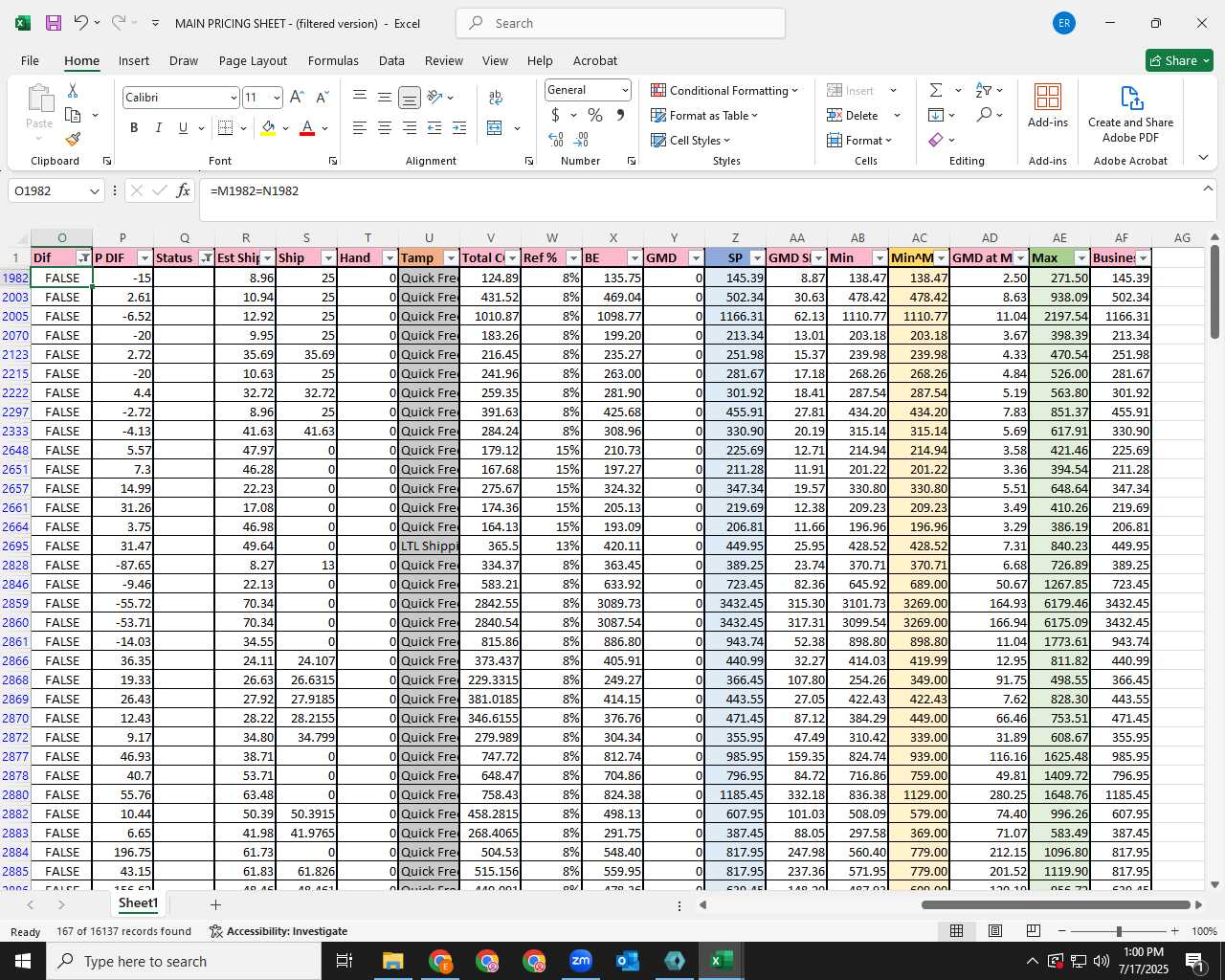Click Find and Select magnifier icon
The image size is (1225, 980).
[x=984, y=116]
